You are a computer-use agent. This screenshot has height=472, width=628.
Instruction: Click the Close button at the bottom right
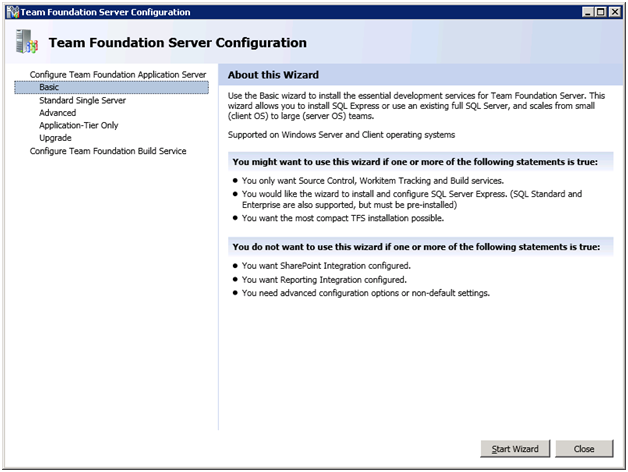(584, 449)
